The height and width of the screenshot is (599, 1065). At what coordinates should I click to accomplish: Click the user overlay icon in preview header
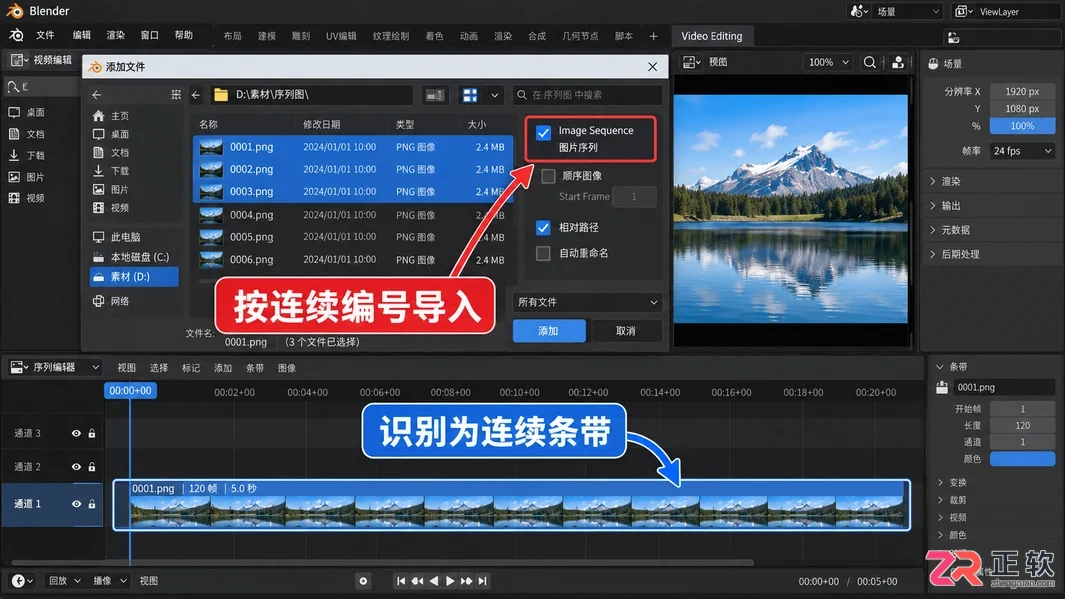[898, 62]
